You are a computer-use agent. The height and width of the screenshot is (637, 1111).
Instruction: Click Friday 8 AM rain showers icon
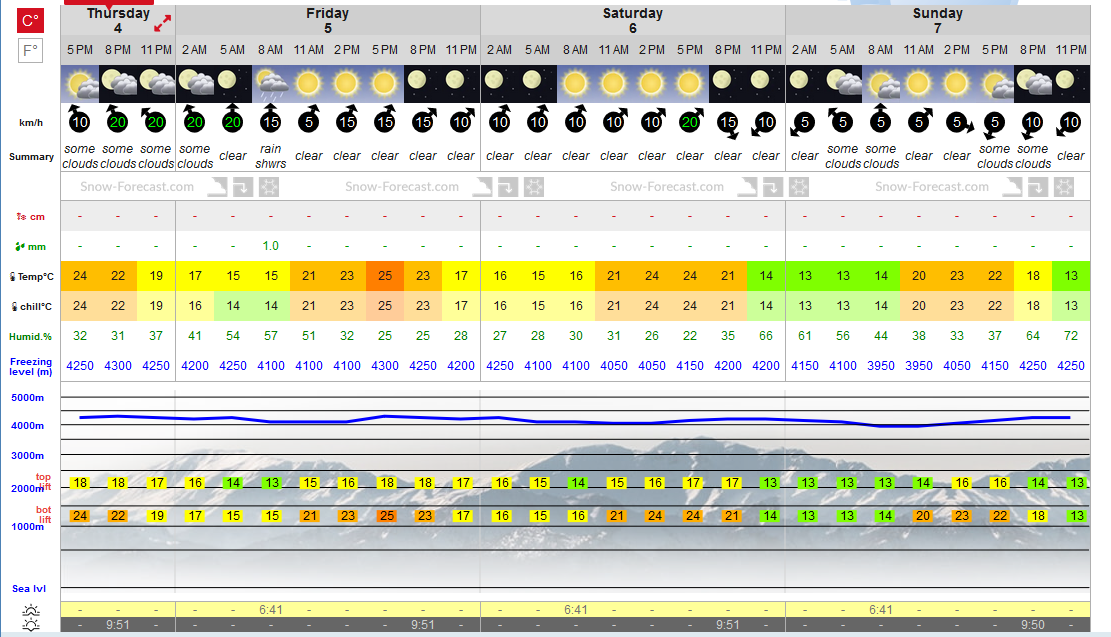pos(271,84)
